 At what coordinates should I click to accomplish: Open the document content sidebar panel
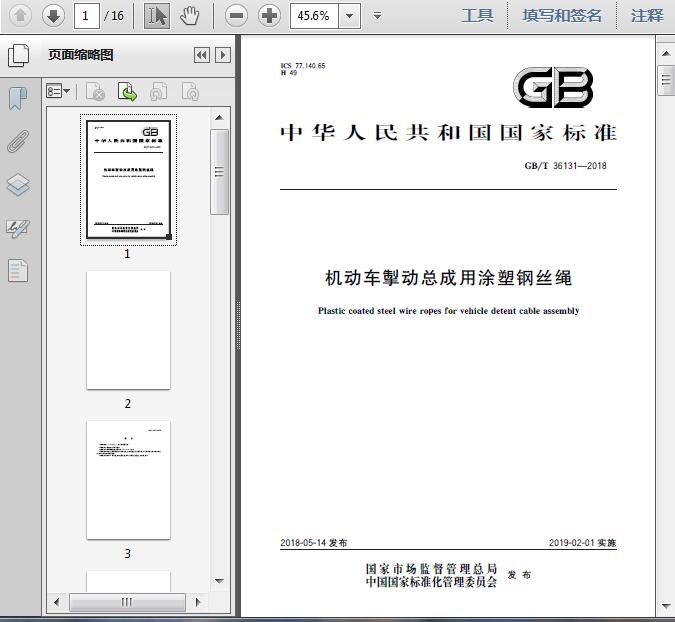(x=18, y=271)
